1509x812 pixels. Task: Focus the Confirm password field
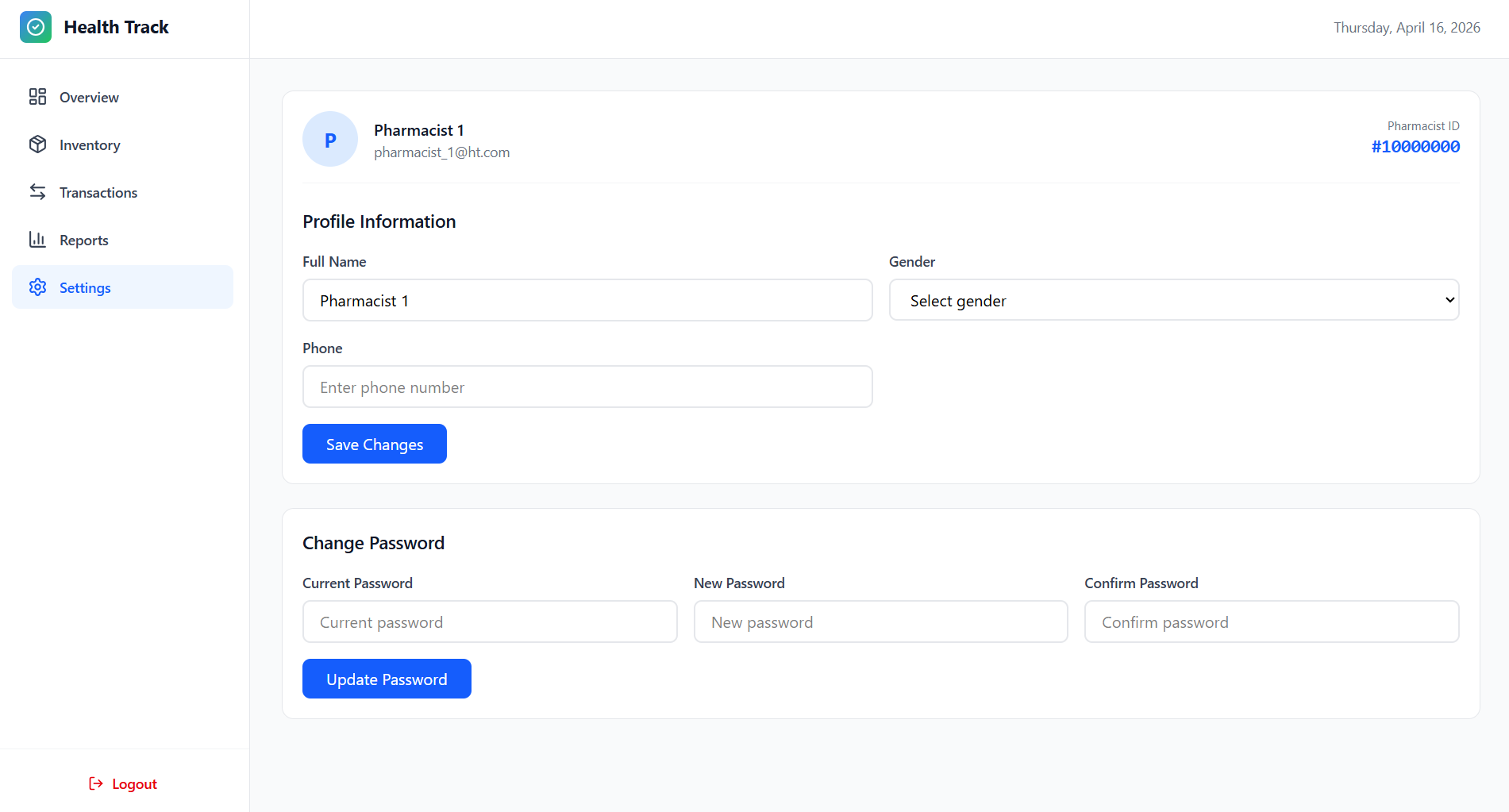[1271, 622]
